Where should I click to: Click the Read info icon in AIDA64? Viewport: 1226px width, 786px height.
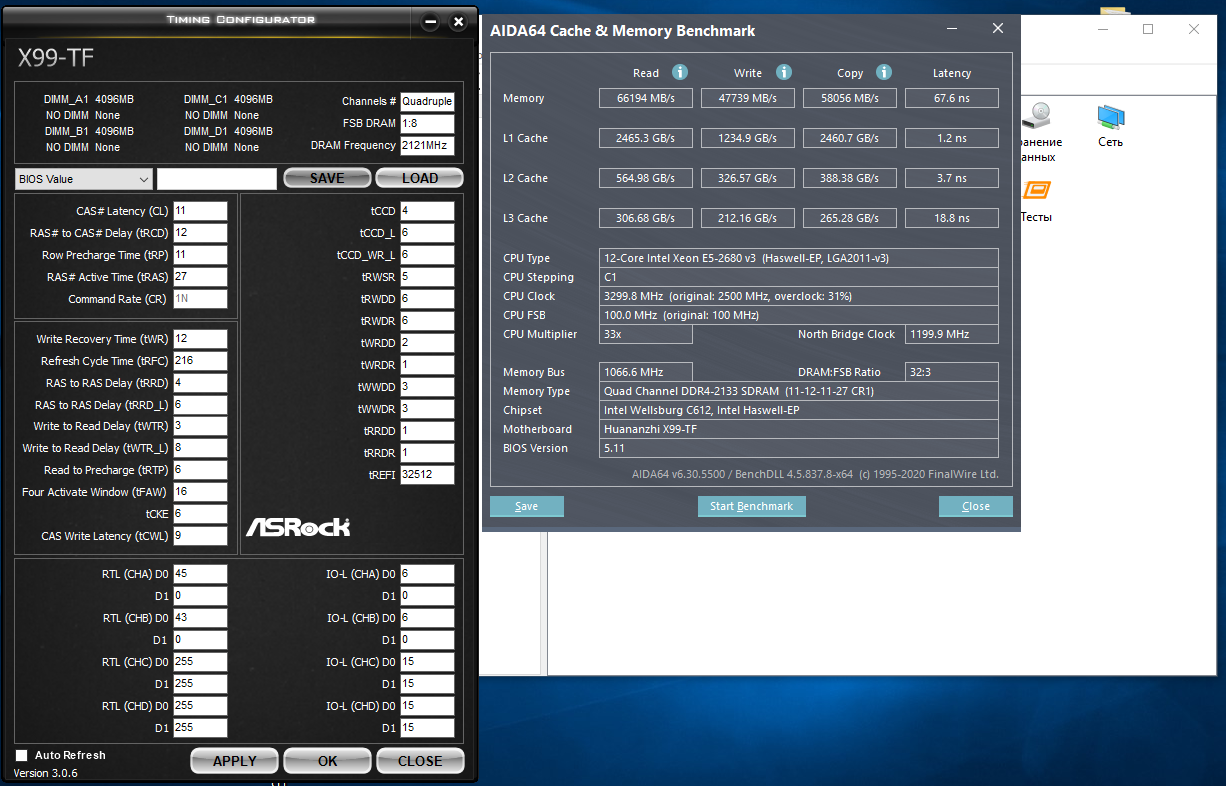pos(680,72)
